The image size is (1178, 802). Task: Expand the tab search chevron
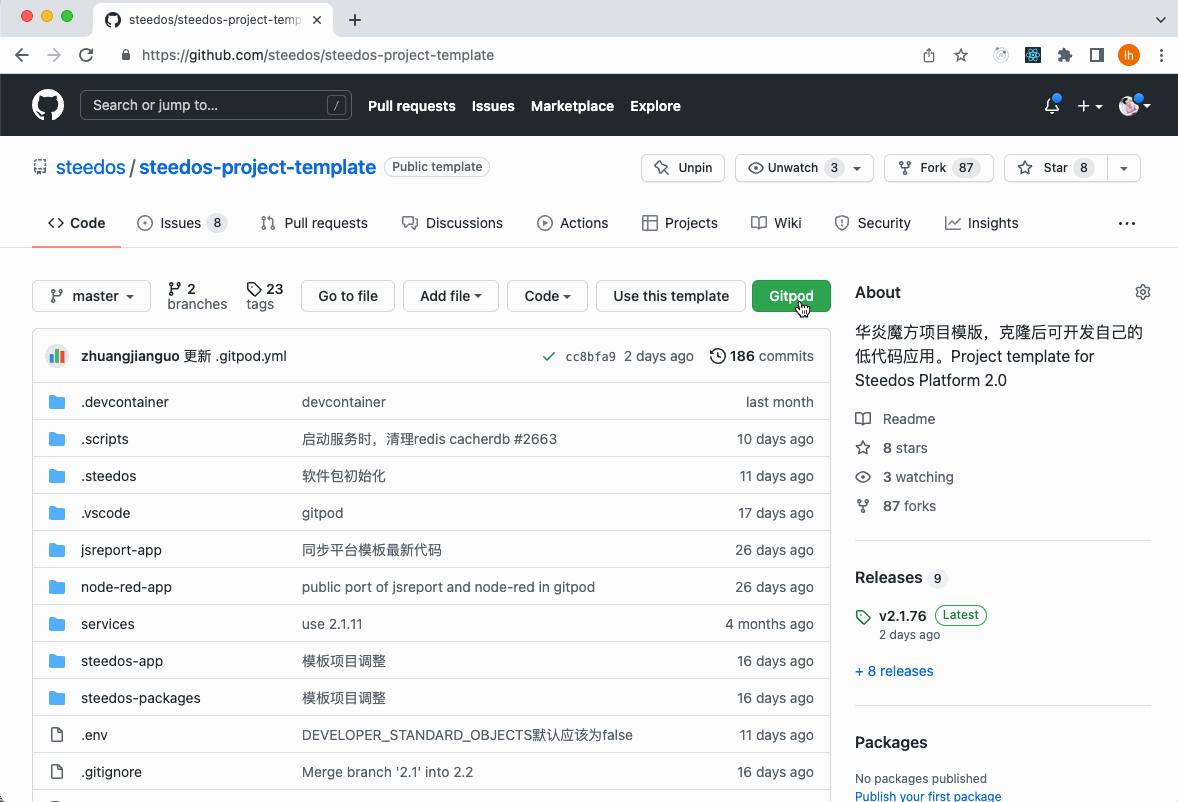tap(1161, 20)
